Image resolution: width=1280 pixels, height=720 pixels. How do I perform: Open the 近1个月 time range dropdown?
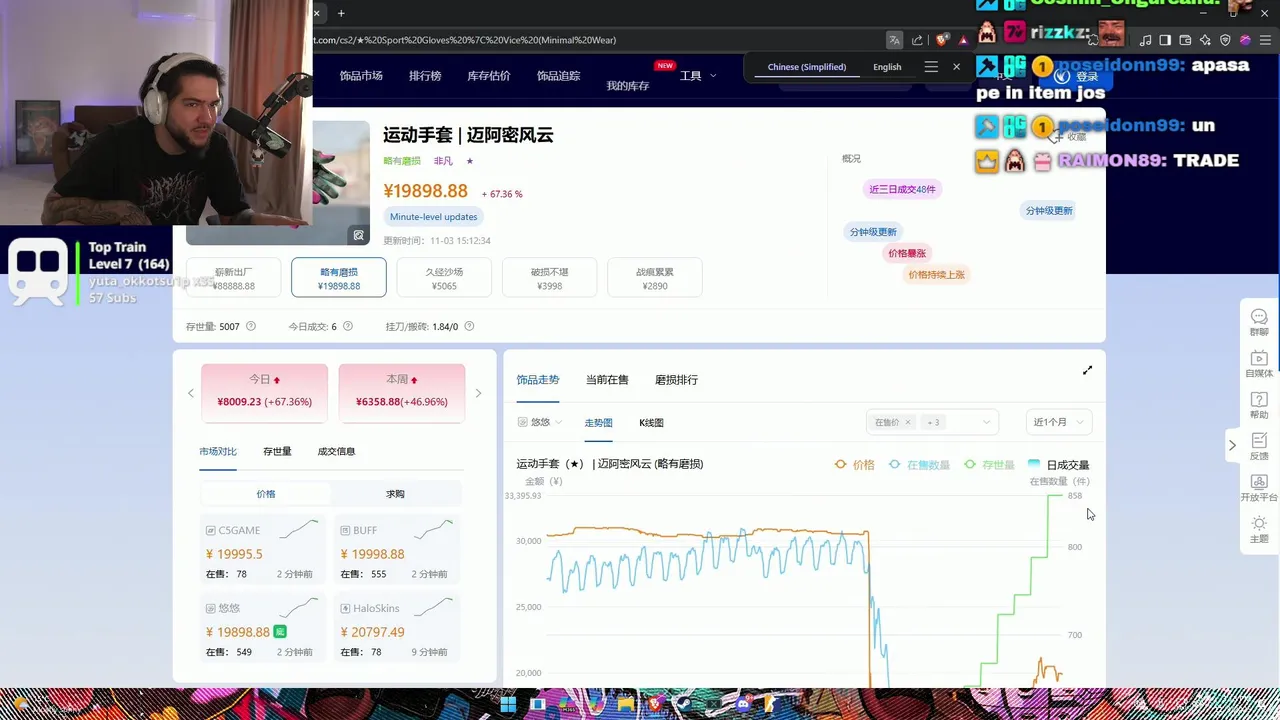point(1059,422)
